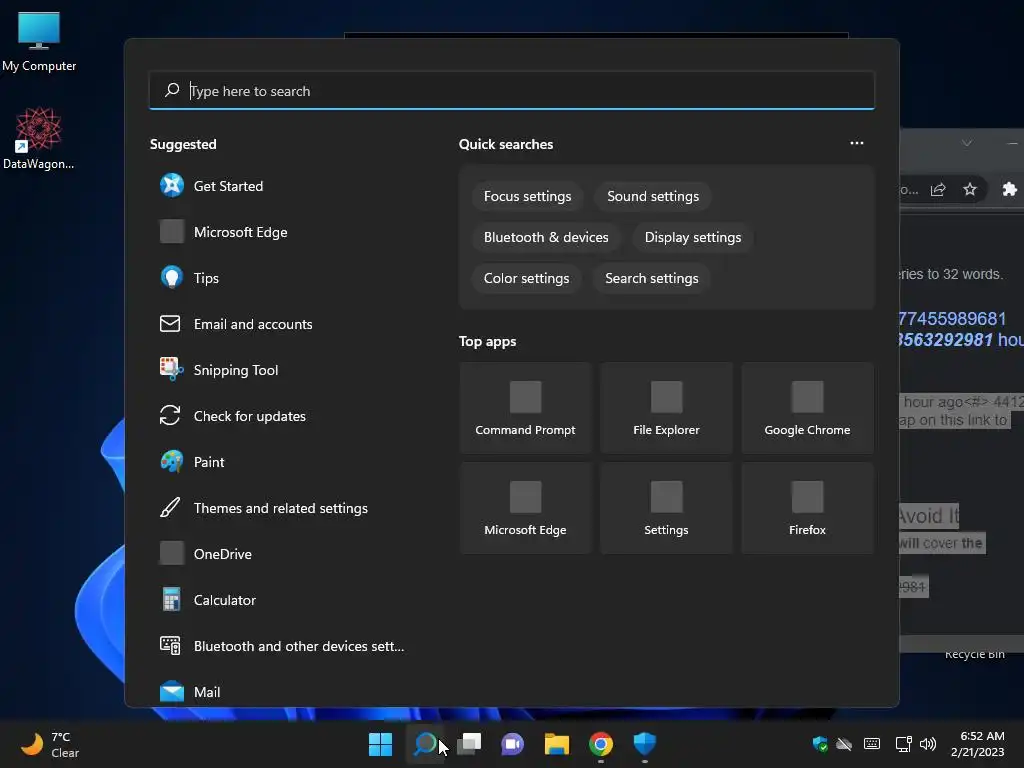This screenshot has width=1024, height=768.
Task: Open the Chat icon on the taskbar
Action: tap(513, 744)
